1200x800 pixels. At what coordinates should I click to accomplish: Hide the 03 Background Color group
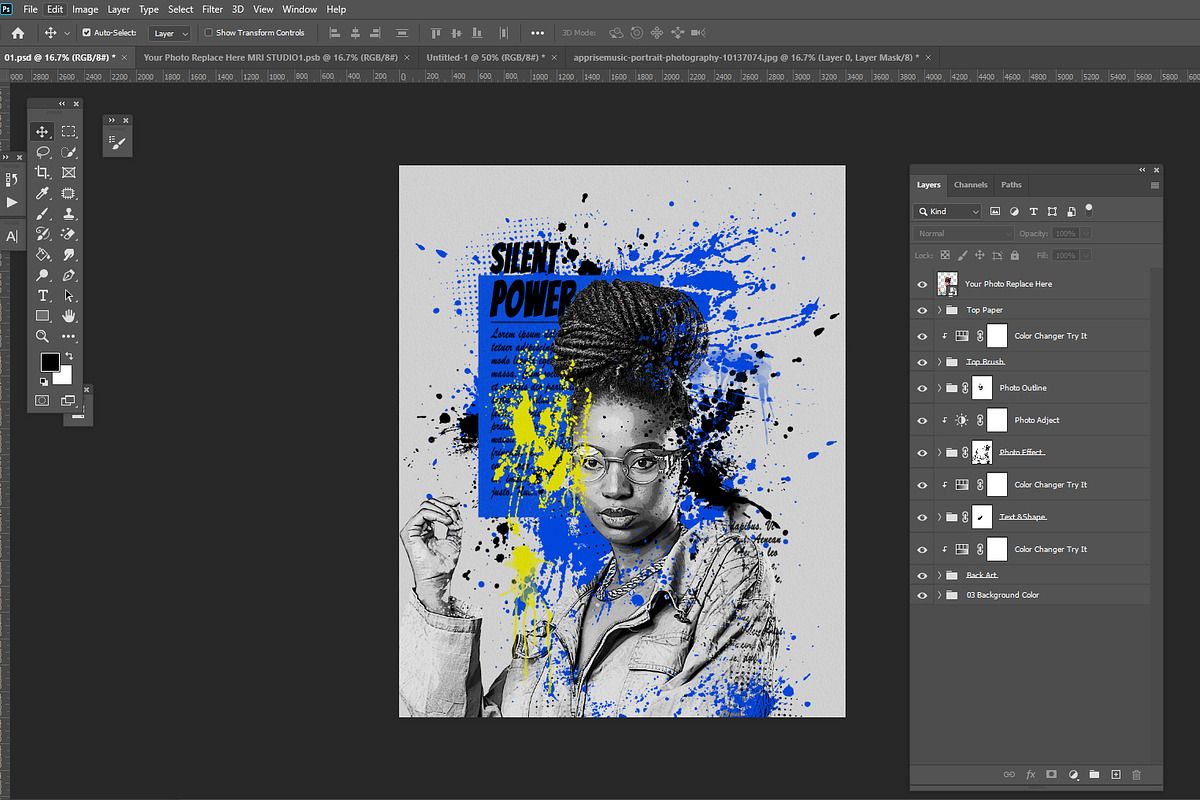(922, 595)
